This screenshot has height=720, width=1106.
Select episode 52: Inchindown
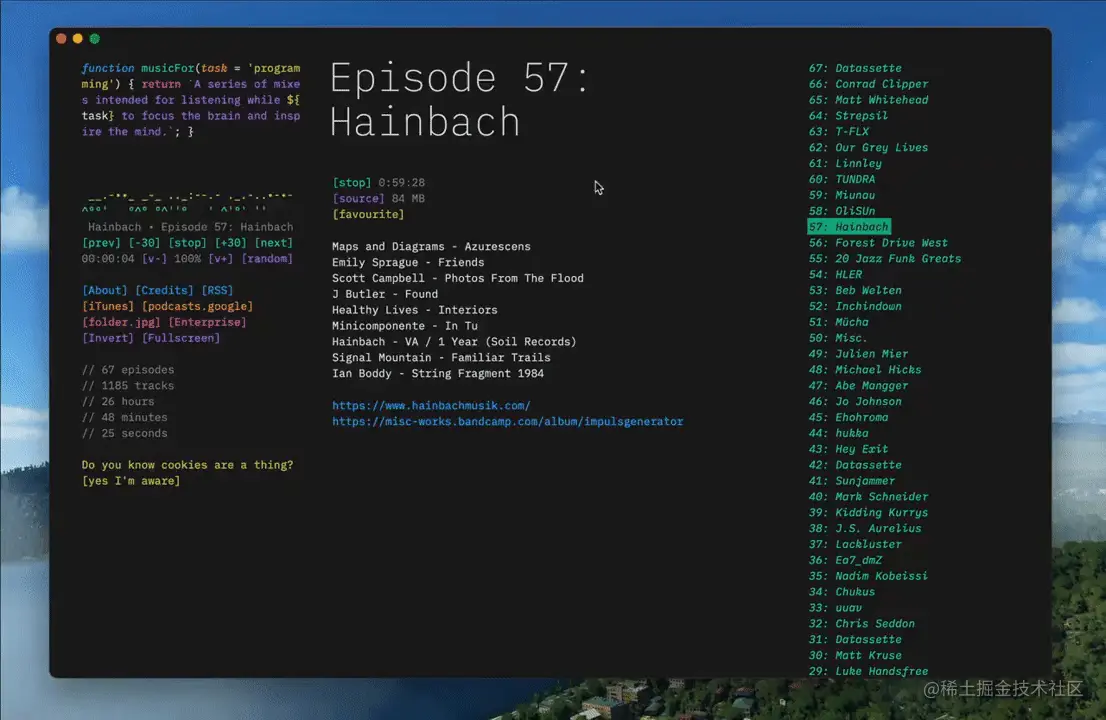pos(855,306)
